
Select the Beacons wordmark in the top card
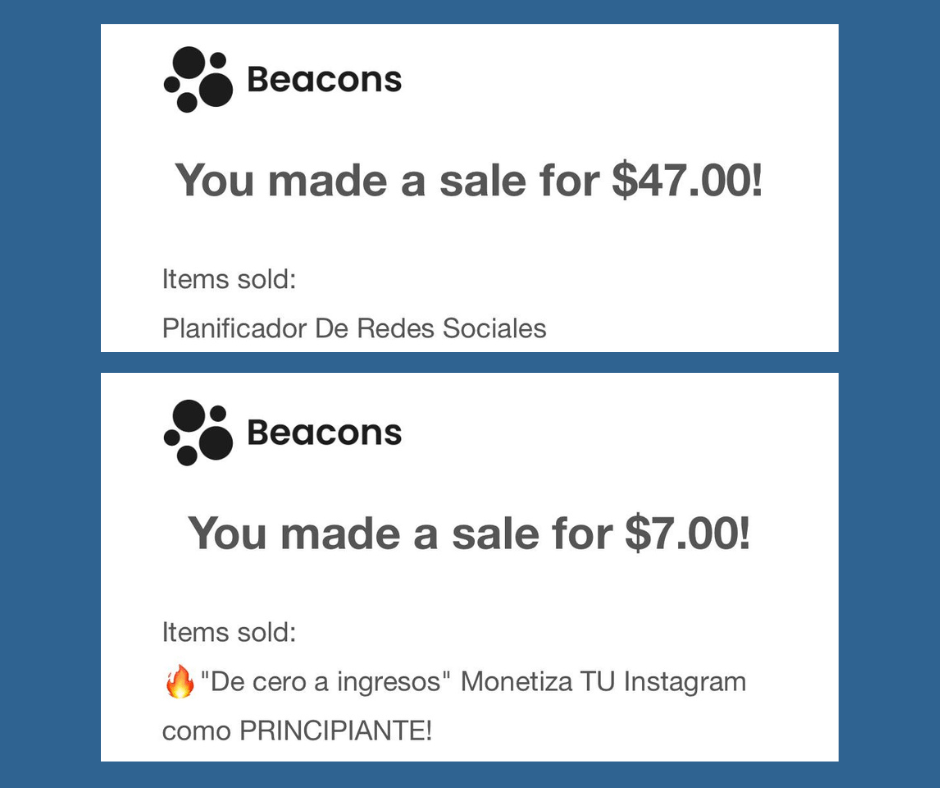coord(324,80)
